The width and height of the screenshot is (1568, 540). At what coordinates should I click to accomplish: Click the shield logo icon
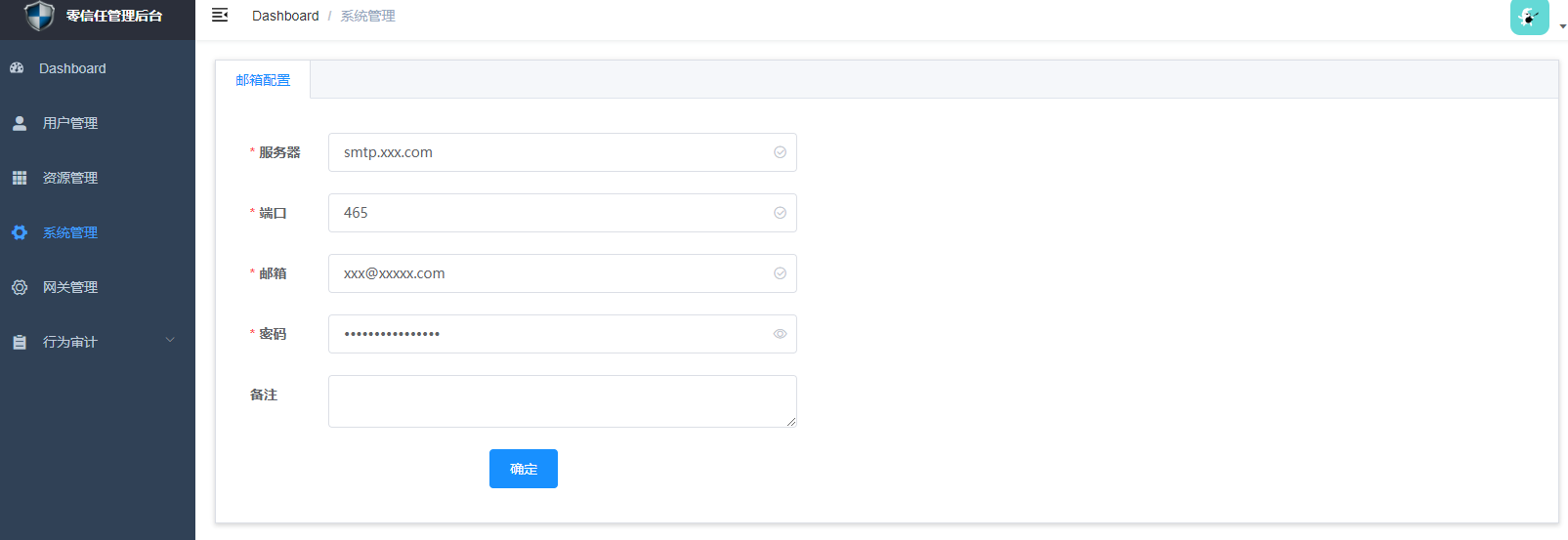[x=39, y=16]
